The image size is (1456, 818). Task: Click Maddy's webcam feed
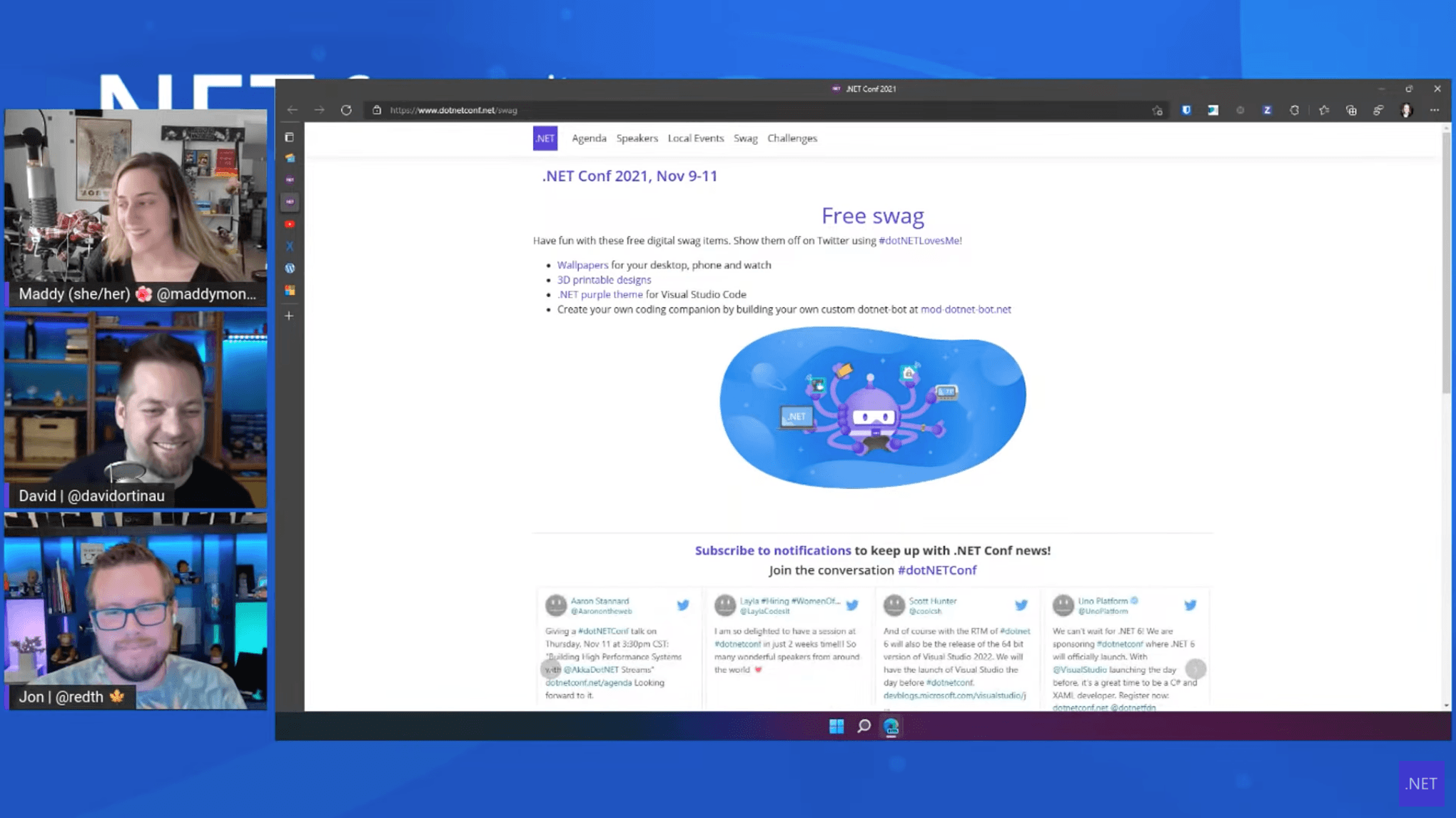tap(136, 207)
